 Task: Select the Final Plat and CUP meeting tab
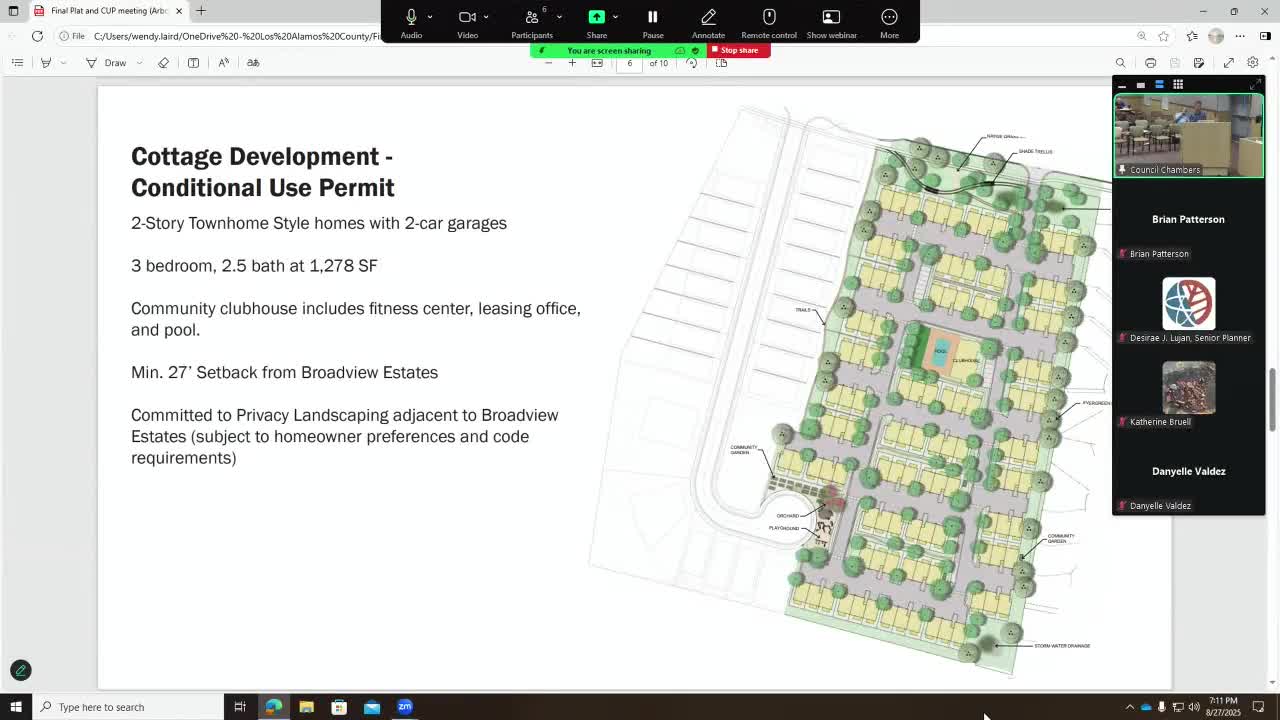tap(108, 11)
